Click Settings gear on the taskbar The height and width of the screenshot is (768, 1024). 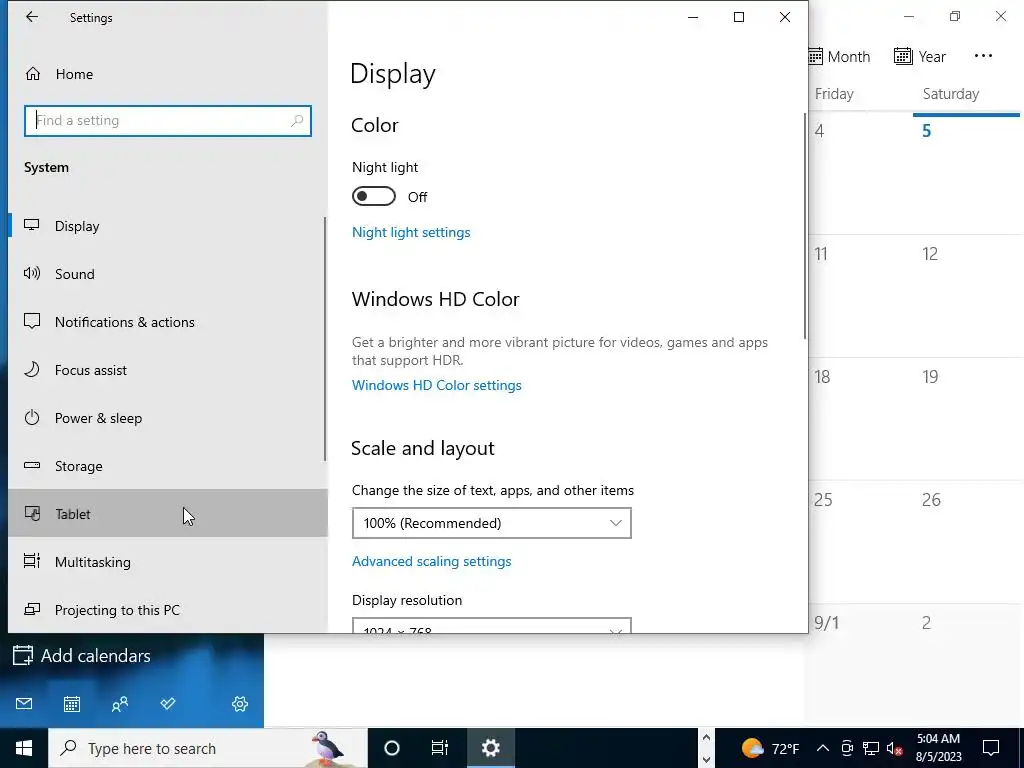pos(490,748)
